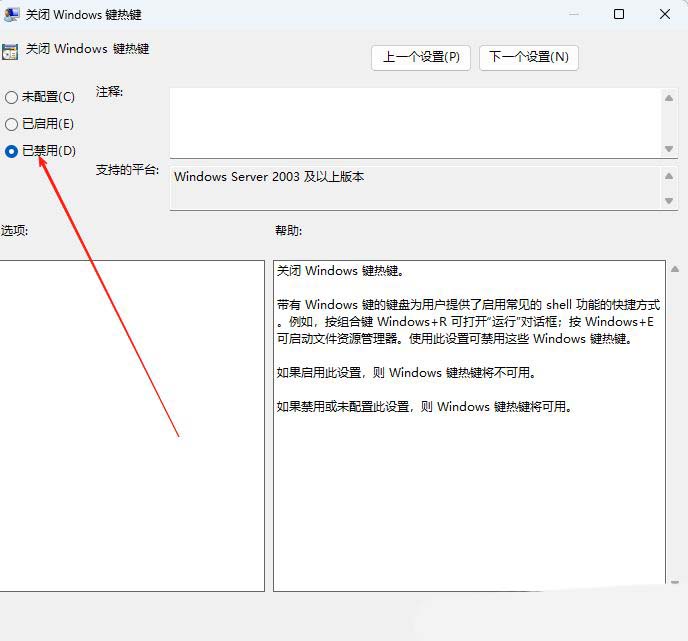The height and width of the screenshot is (641, 688).
Task: Click the help line '关闭 Windows 键热键。'
Action: click(x=340, y=271)
